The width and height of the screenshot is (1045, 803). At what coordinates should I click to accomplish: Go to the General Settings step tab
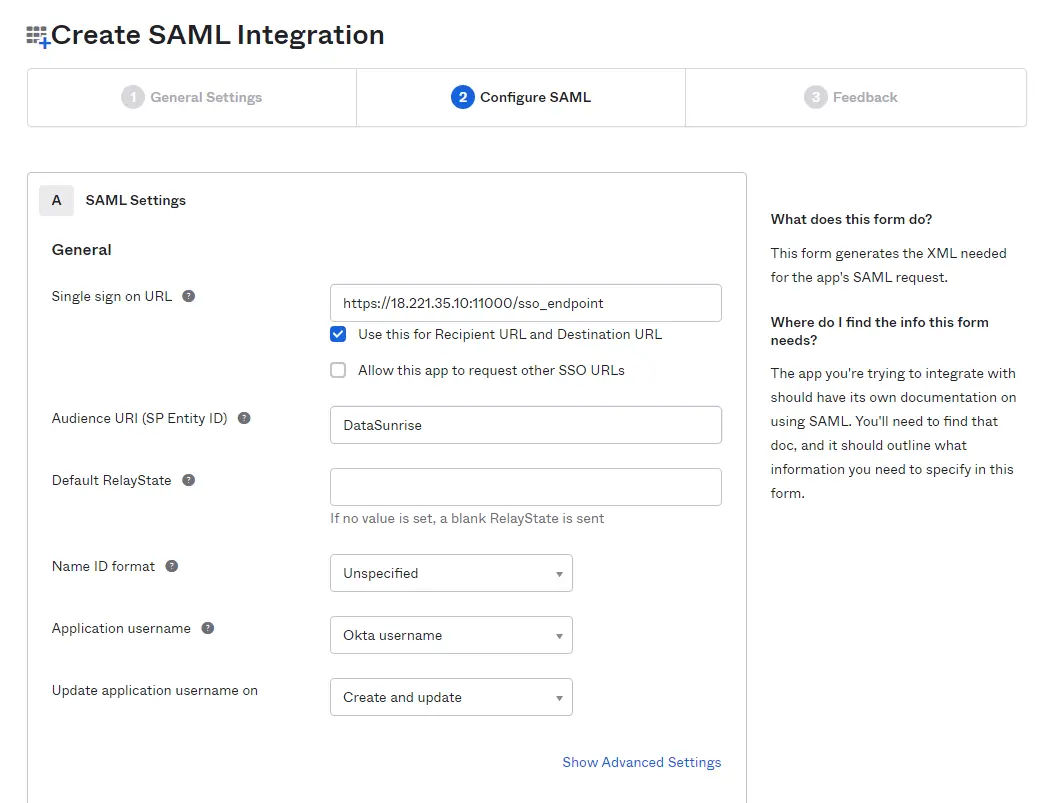point(192,97)
